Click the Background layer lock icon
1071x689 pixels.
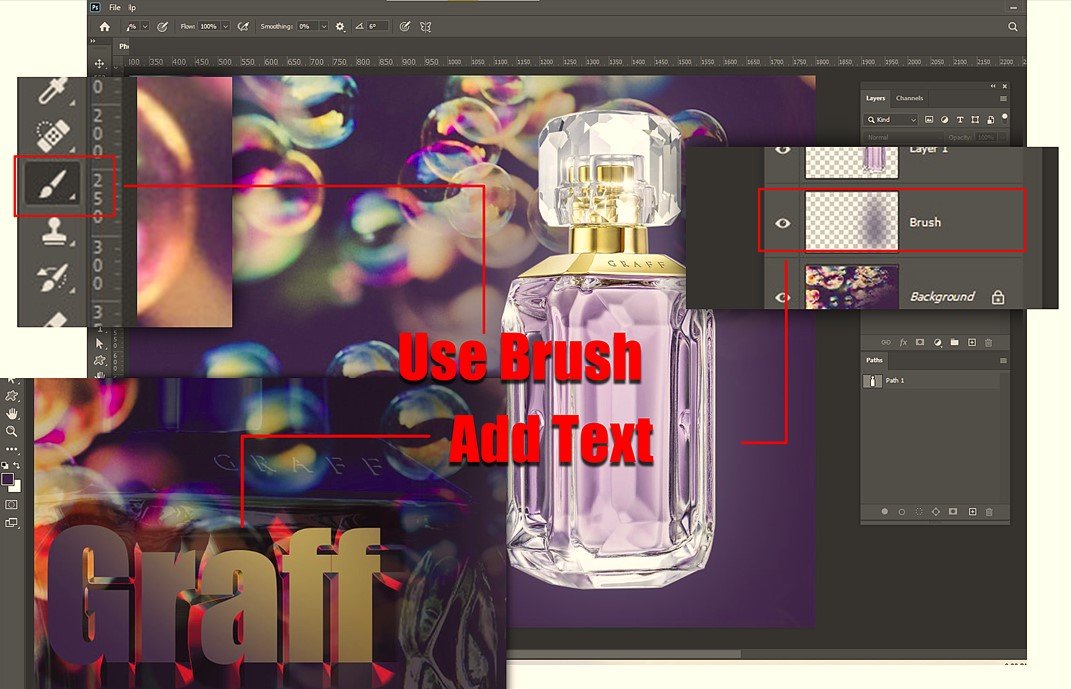pyautogui.click(x=998, y=297)
